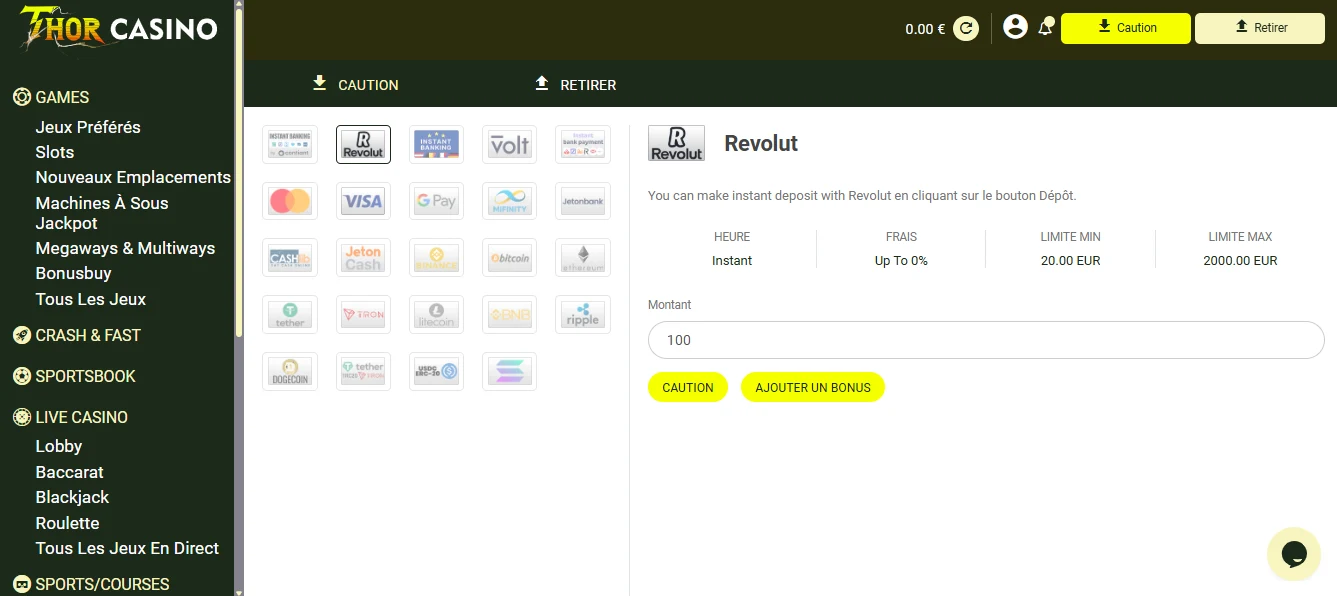Viewport: 1337px width, 596px height.
Task: Pick the Bitcoin deposit option
Action: (509, 258)
